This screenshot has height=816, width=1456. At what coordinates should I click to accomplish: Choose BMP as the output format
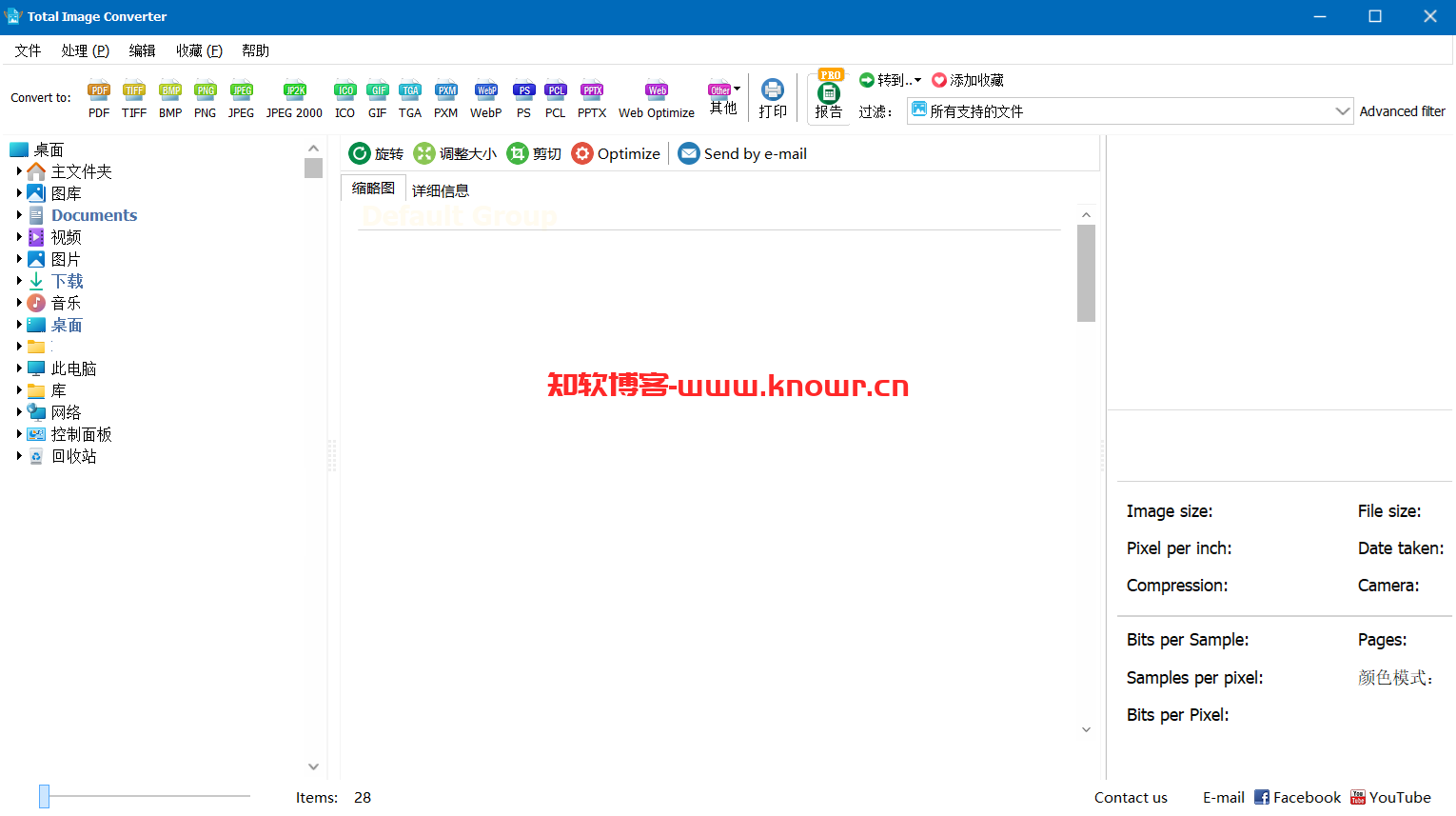click(170, 99)
